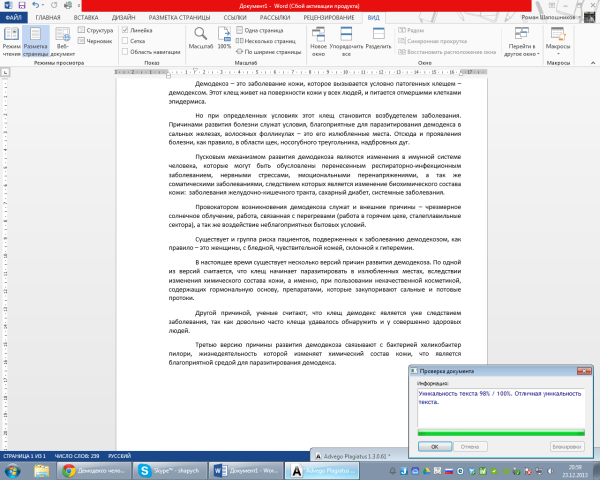Fit to Page Width (По ширине страницы)
The image size is (600, 480).
pyautogui.click(x=269, y=52)
